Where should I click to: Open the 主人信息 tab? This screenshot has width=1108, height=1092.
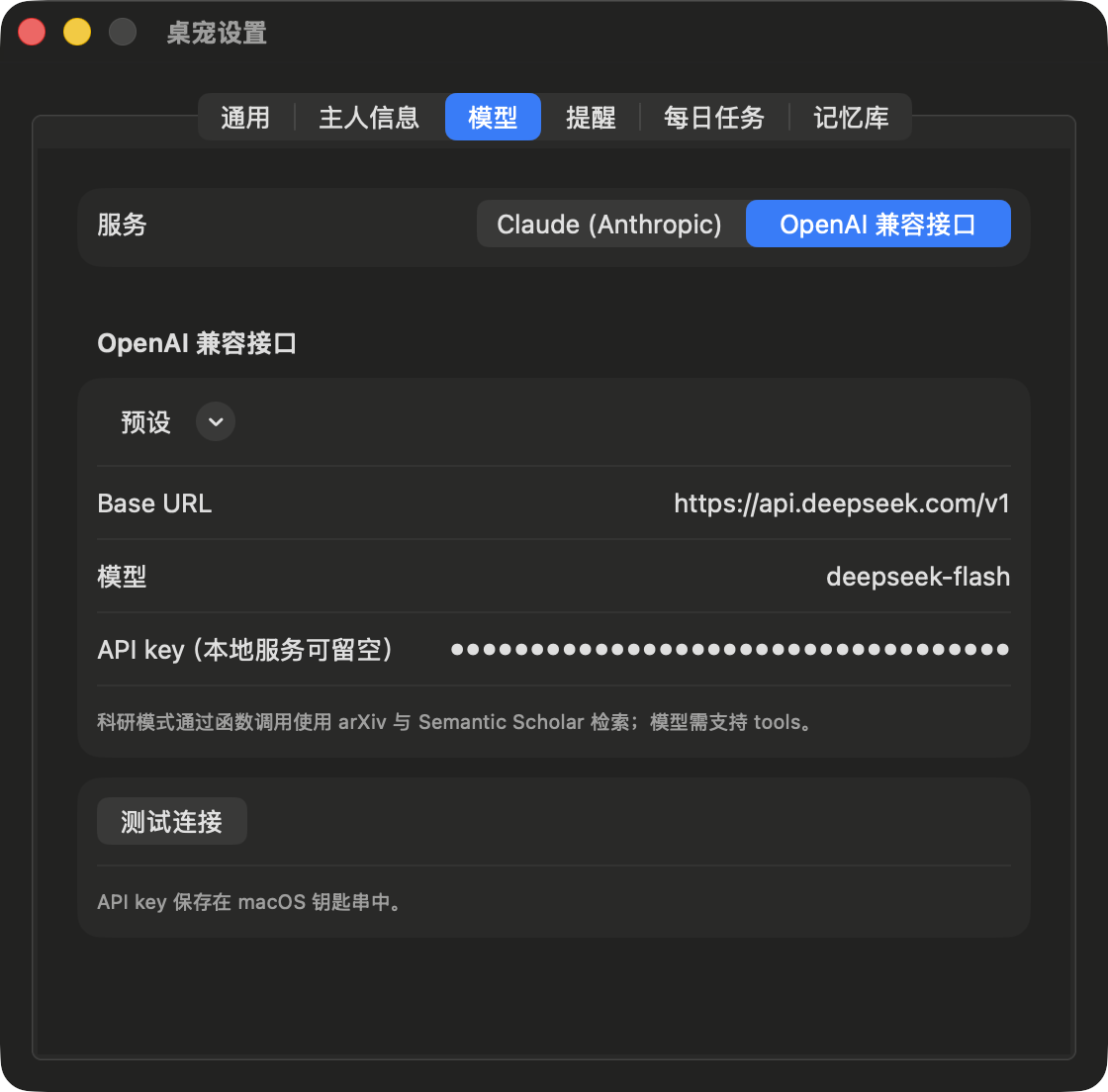(369, 118)
